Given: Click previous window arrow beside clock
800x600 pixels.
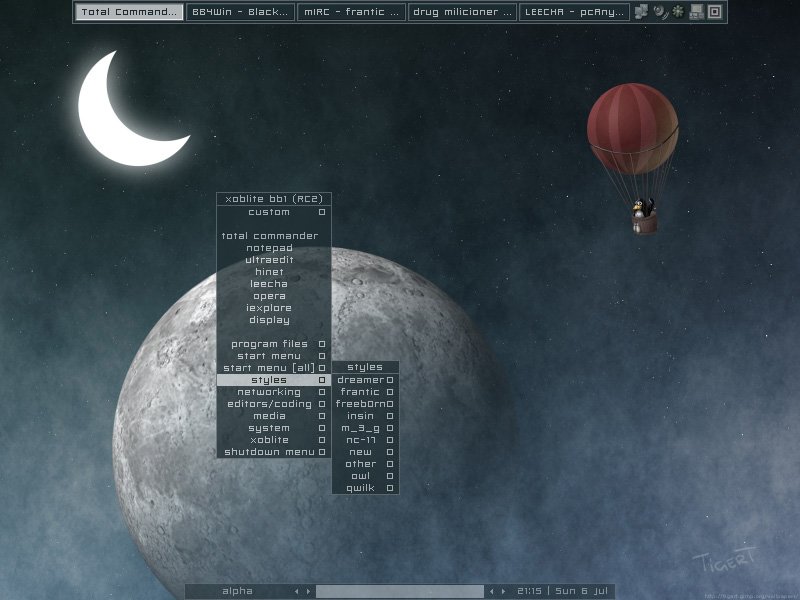Looking at the screenshot, I should tap(491, 591).
